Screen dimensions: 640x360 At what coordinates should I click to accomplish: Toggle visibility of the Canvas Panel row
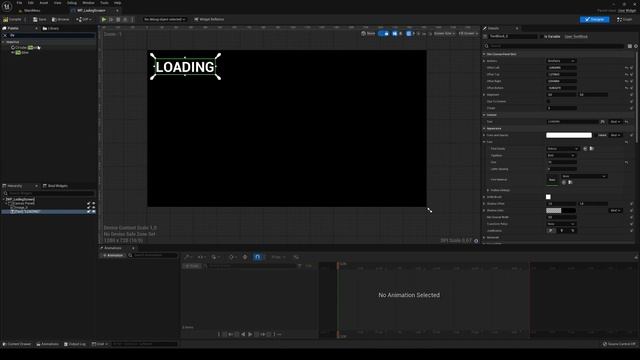click(x=93, y=203)
